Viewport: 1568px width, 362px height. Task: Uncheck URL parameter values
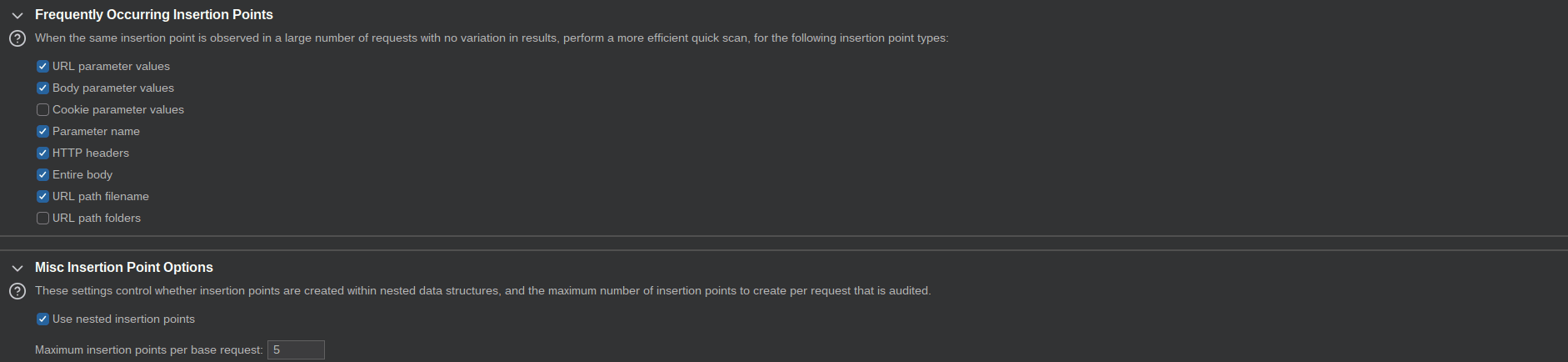(x=42, y=66)
